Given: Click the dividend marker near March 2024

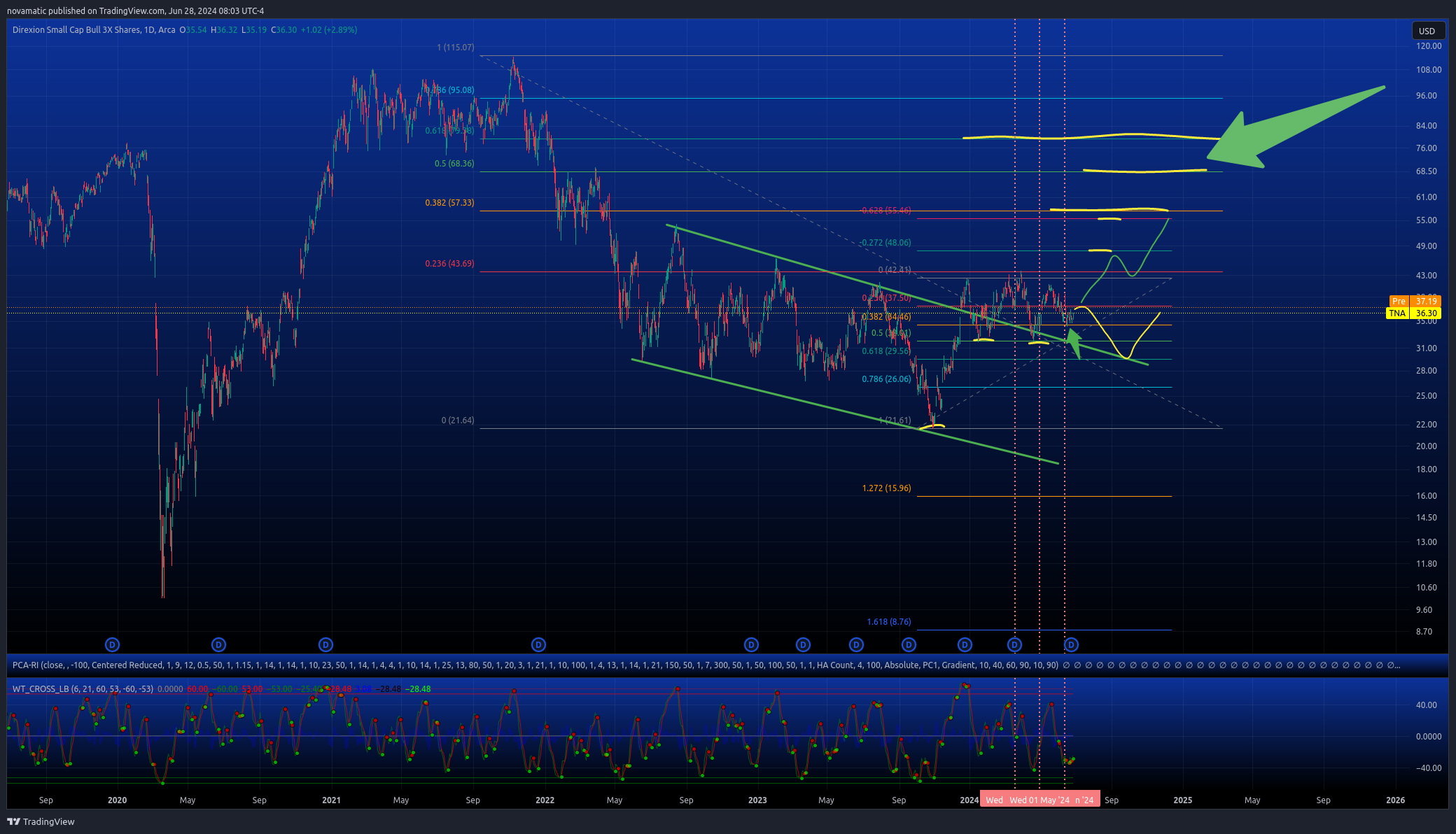Looking at the screenshot, I should pyautogui.click(x=1014, y=644).
